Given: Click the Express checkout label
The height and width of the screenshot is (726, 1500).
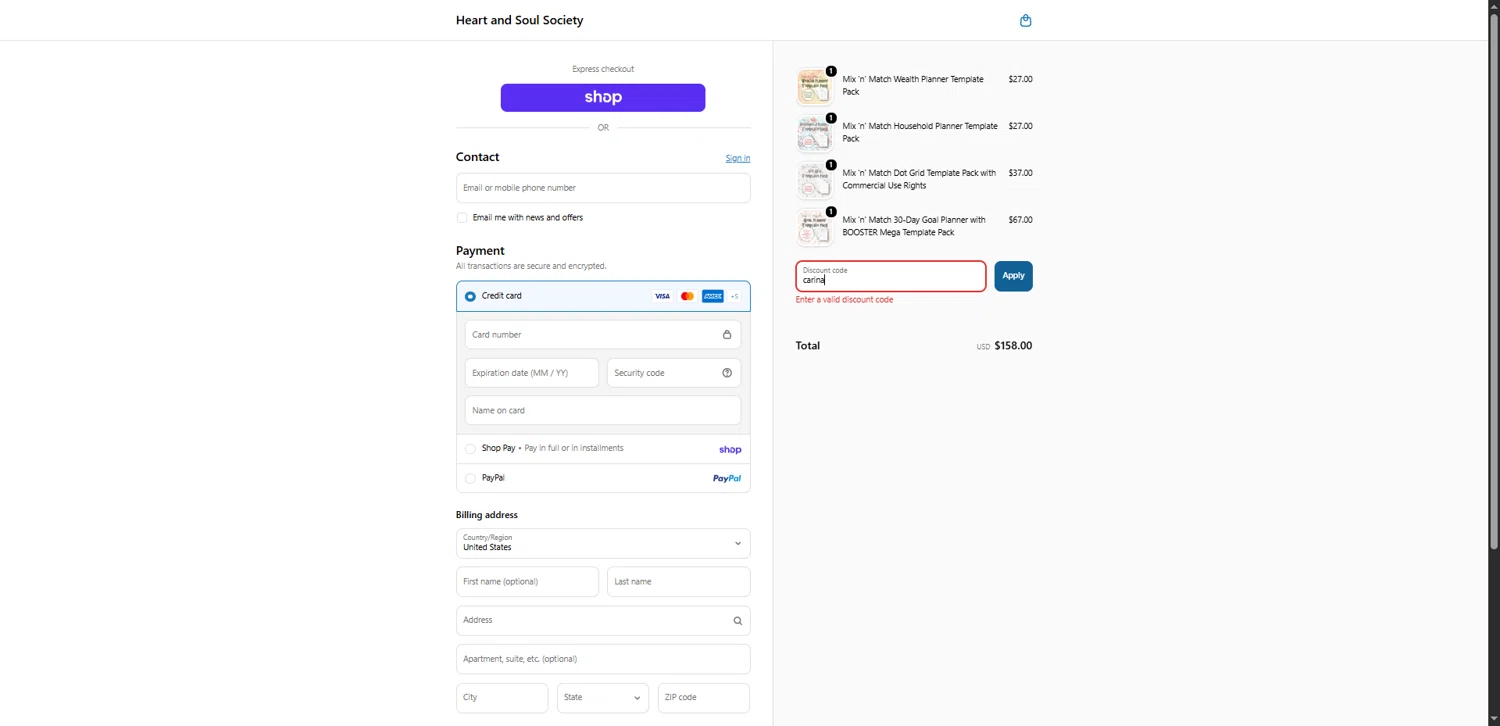Looking at the screenshot, I should coord(603,69).
